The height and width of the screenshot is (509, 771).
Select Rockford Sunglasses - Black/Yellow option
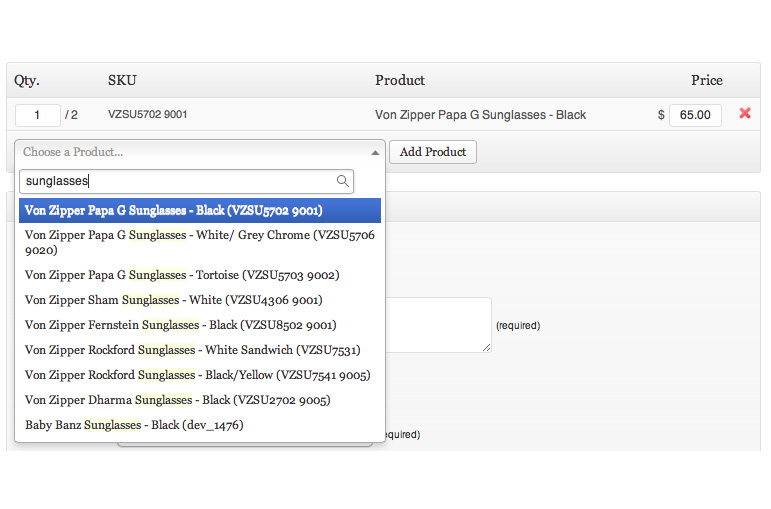(x=200, y=375)
